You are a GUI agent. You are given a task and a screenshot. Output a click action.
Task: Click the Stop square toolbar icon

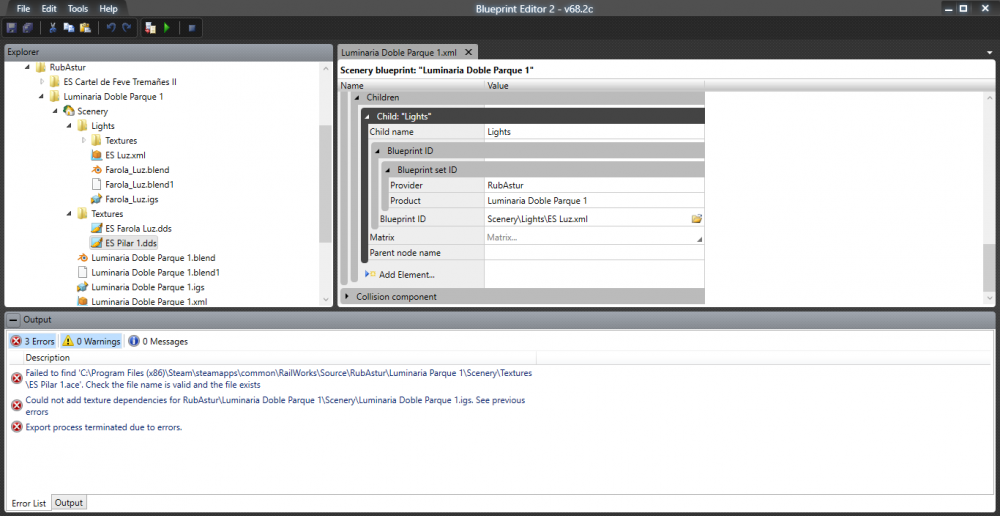[x=191, y=27]
